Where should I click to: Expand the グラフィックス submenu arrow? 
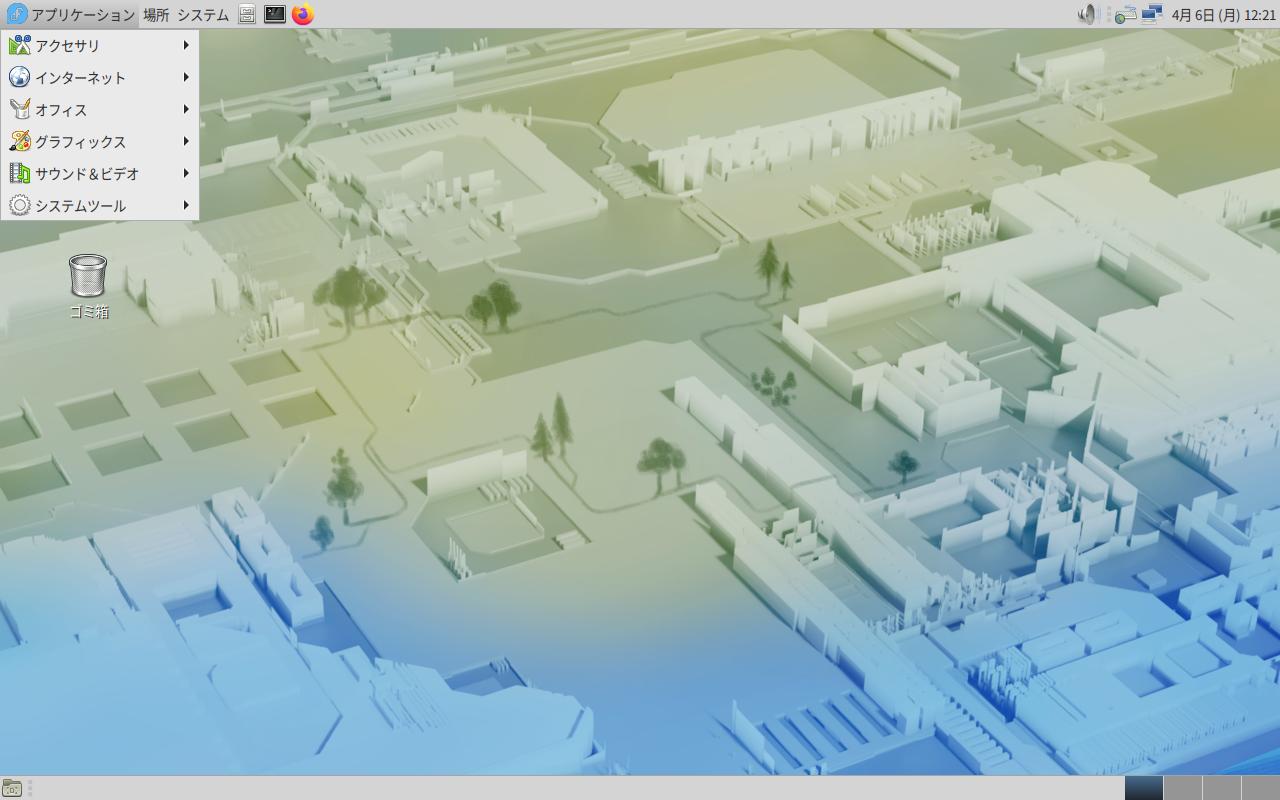click(186, 141)
